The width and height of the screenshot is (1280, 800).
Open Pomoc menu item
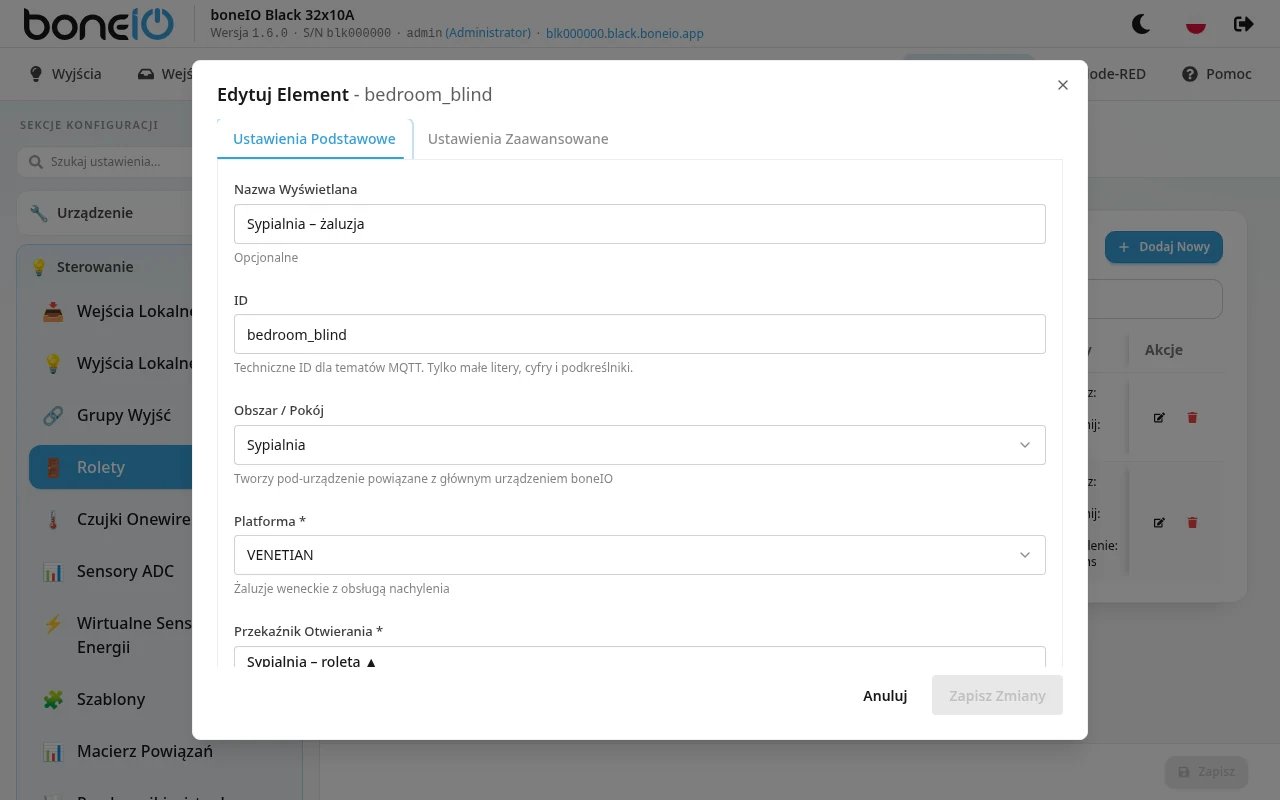[x=1217, y=74]
